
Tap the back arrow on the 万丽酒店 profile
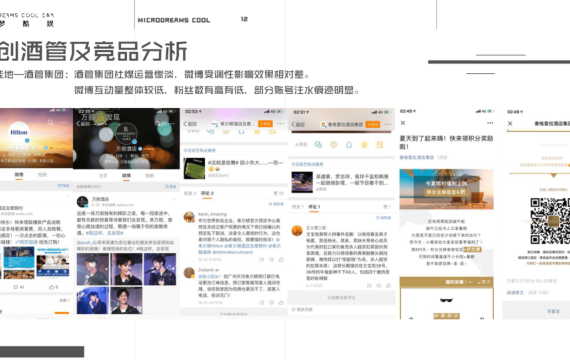pyautogui.click(x=78, y=124)
